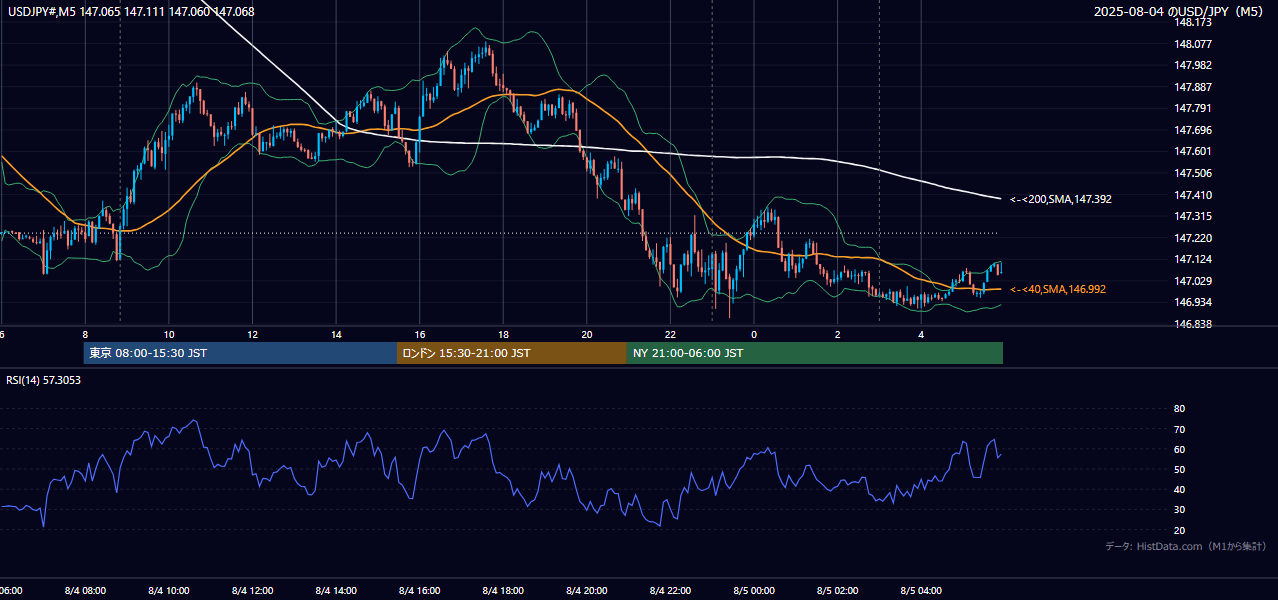Click hour label 12 on price chart time axis
Viewport: 1278px width, 600px height.
coord(252,335)
